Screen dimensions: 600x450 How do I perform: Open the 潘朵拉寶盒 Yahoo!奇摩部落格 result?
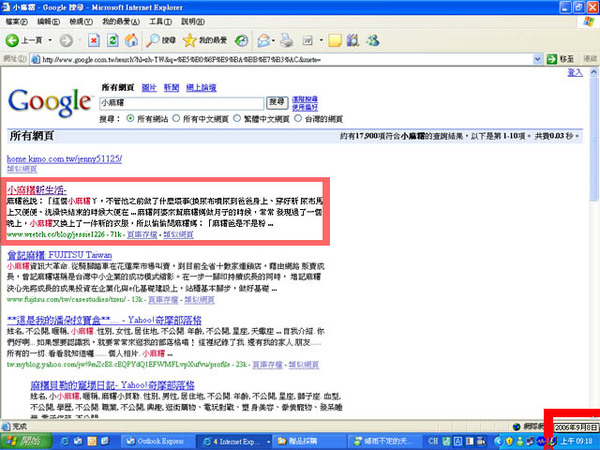coord(104,320)
